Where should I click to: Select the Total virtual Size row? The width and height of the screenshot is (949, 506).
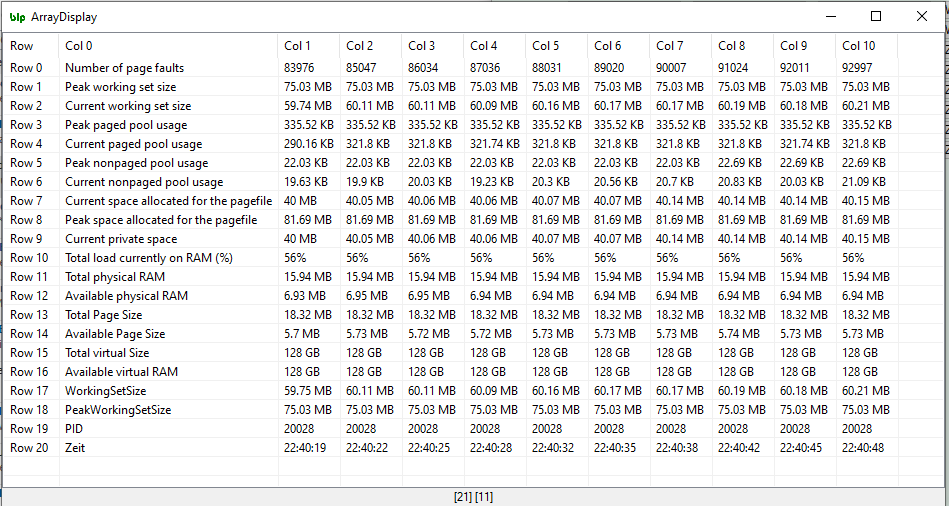tap(107, 353)
